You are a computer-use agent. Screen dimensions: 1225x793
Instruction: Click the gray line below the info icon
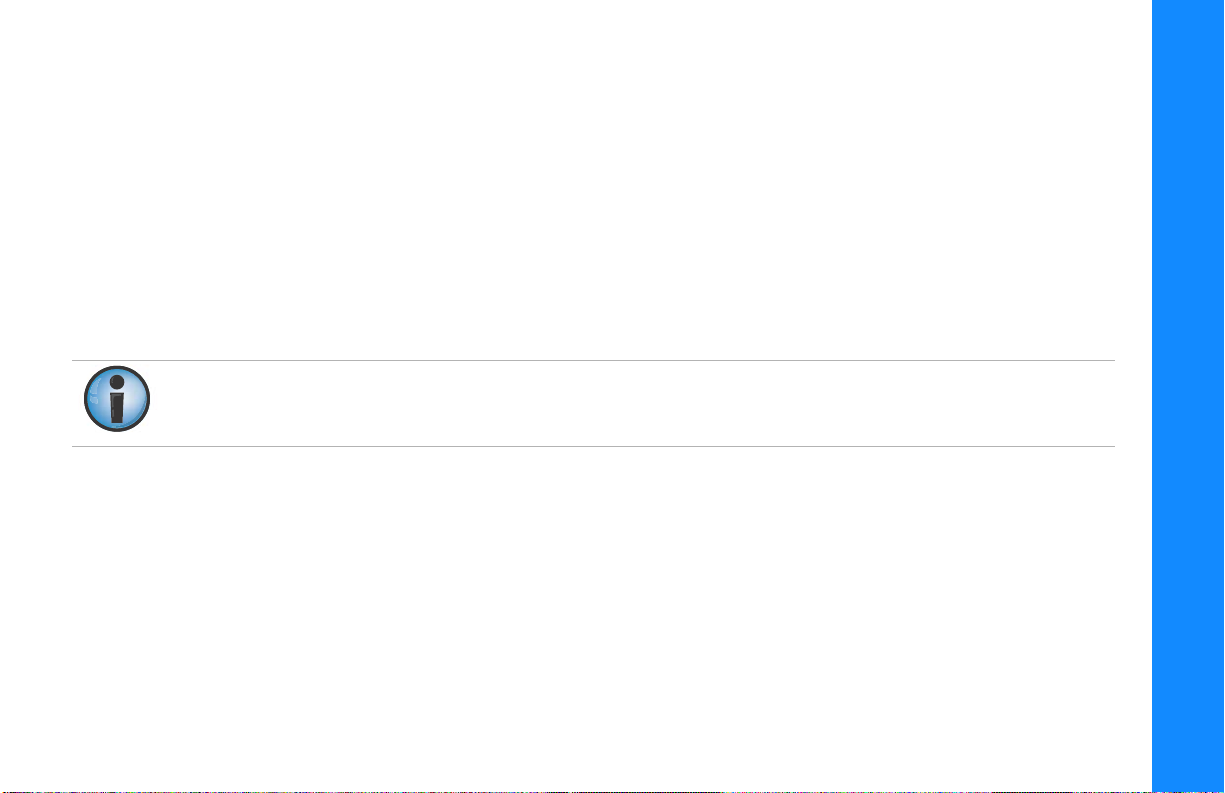[593, 446]
